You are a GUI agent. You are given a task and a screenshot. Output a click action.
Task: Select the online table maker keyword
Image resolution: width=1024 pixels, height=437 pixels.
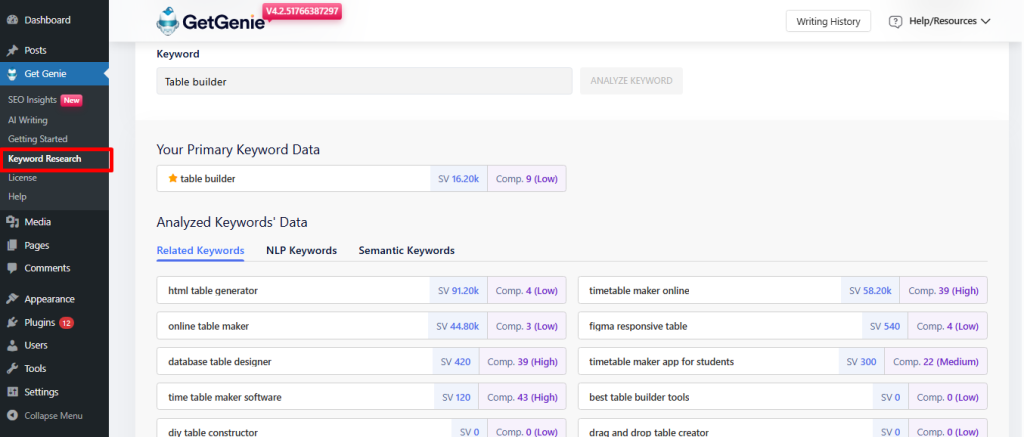click(361, 326)
